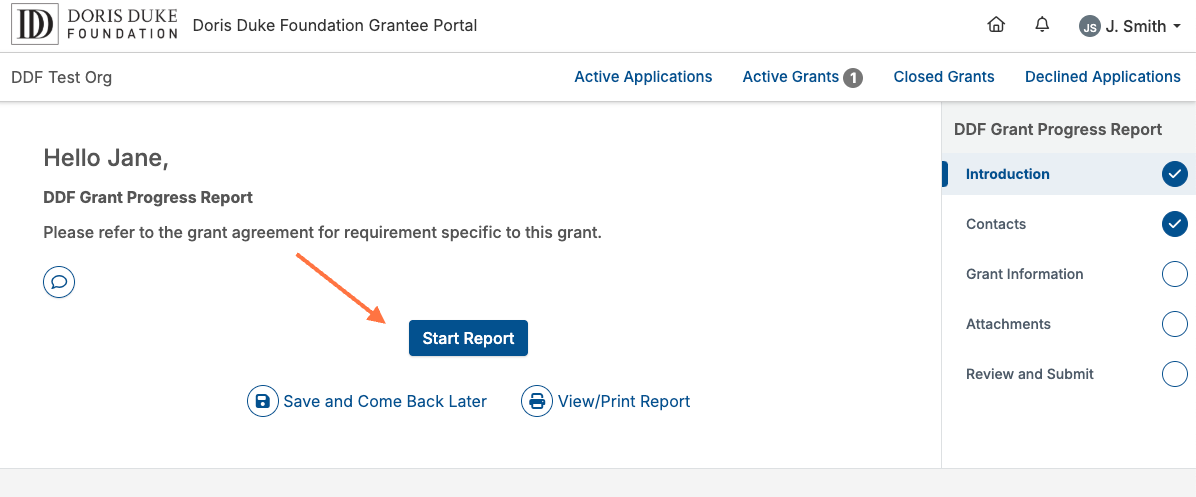Open the J. Smith account dropdown
Image resolution: width=1196 pixels, height=497 pixels.
[1130, 27]
